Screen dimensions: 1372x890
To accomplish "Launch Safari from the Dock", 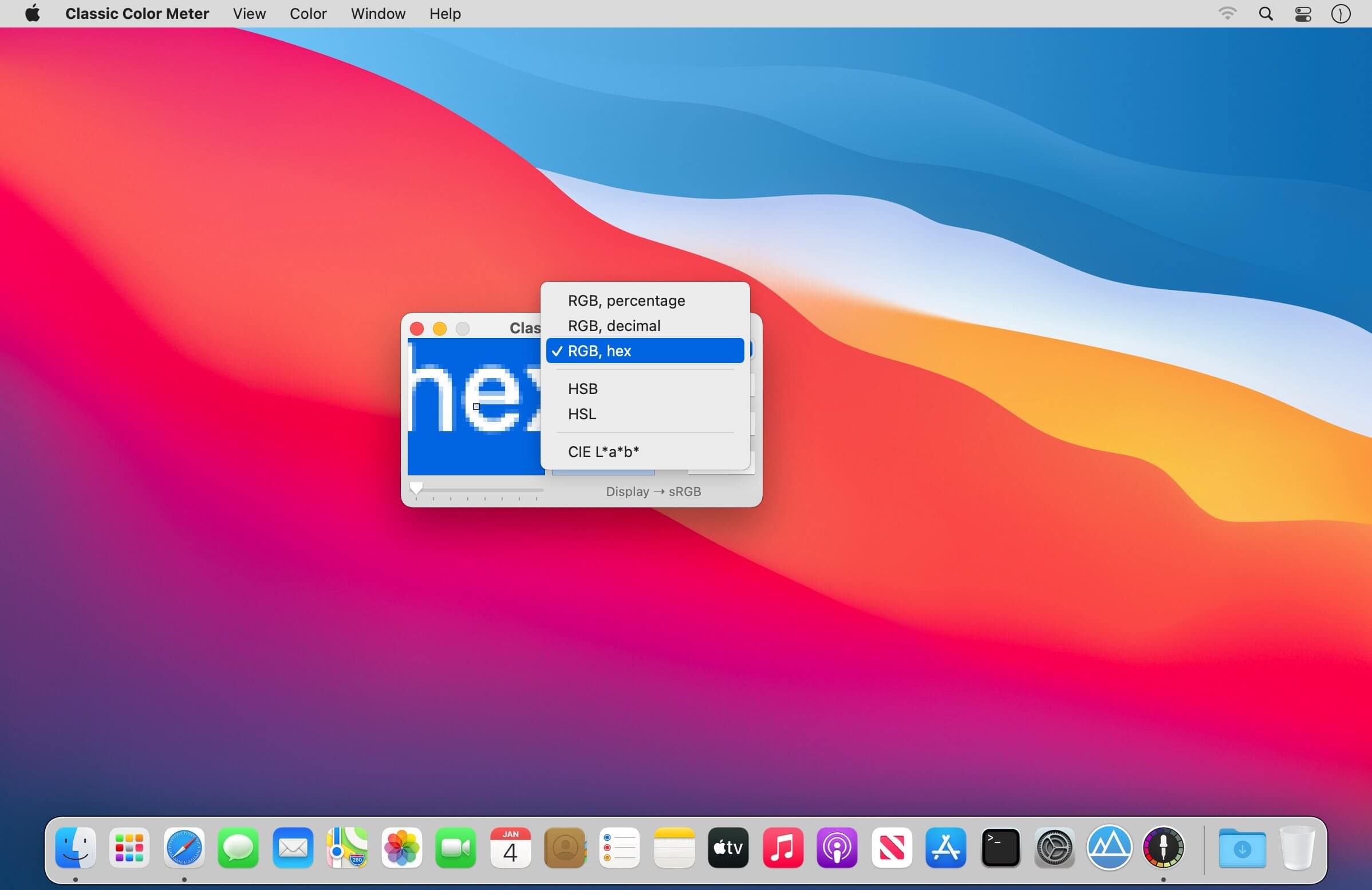I will tap(184, 848).
